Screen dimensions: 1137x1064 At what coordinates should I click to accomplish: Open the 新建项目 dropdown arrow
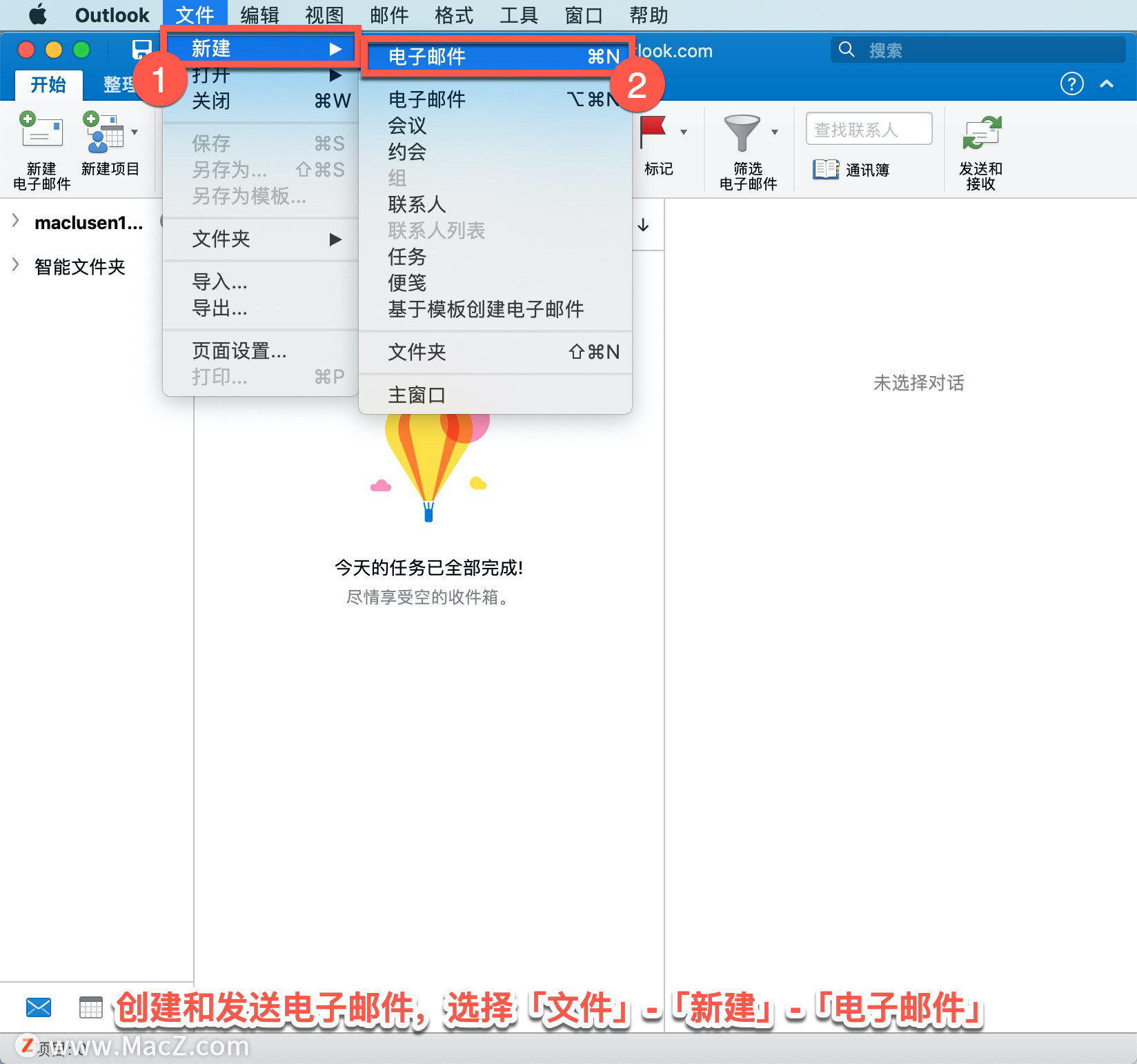click(135, 132)
